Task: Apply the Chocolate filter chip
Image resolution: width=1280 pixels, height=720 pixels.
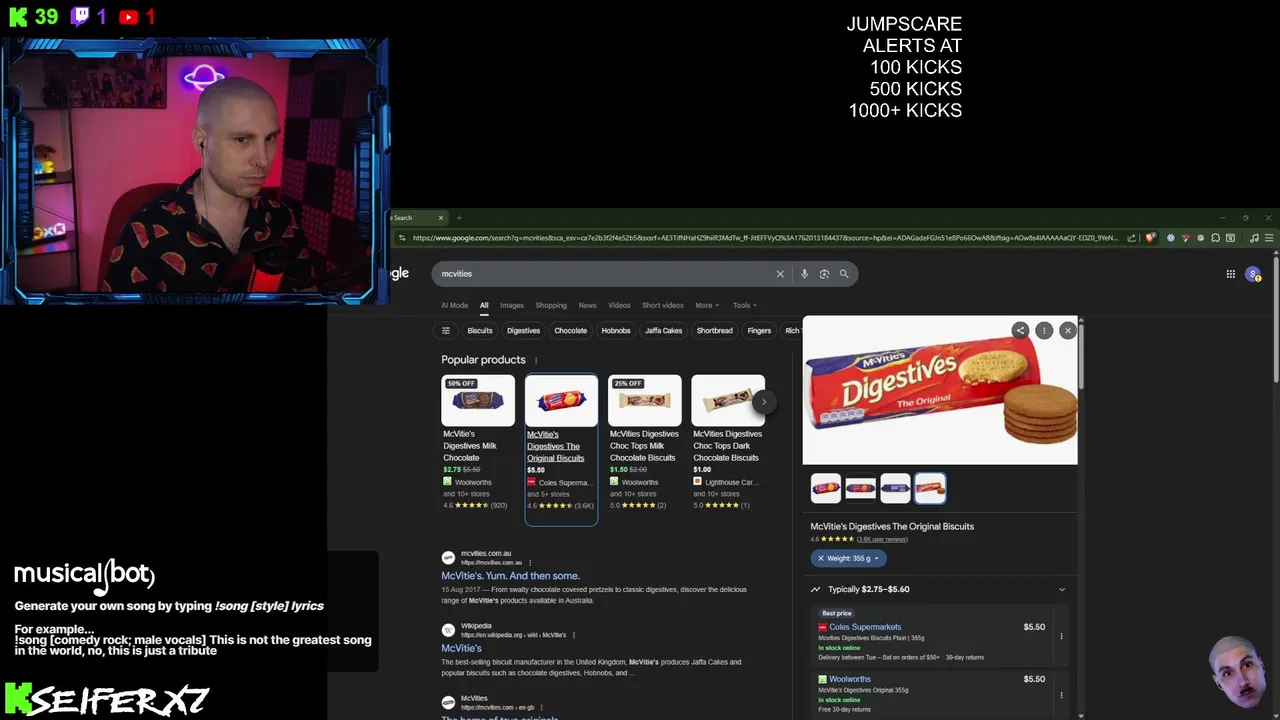Action: click(571, 331)
